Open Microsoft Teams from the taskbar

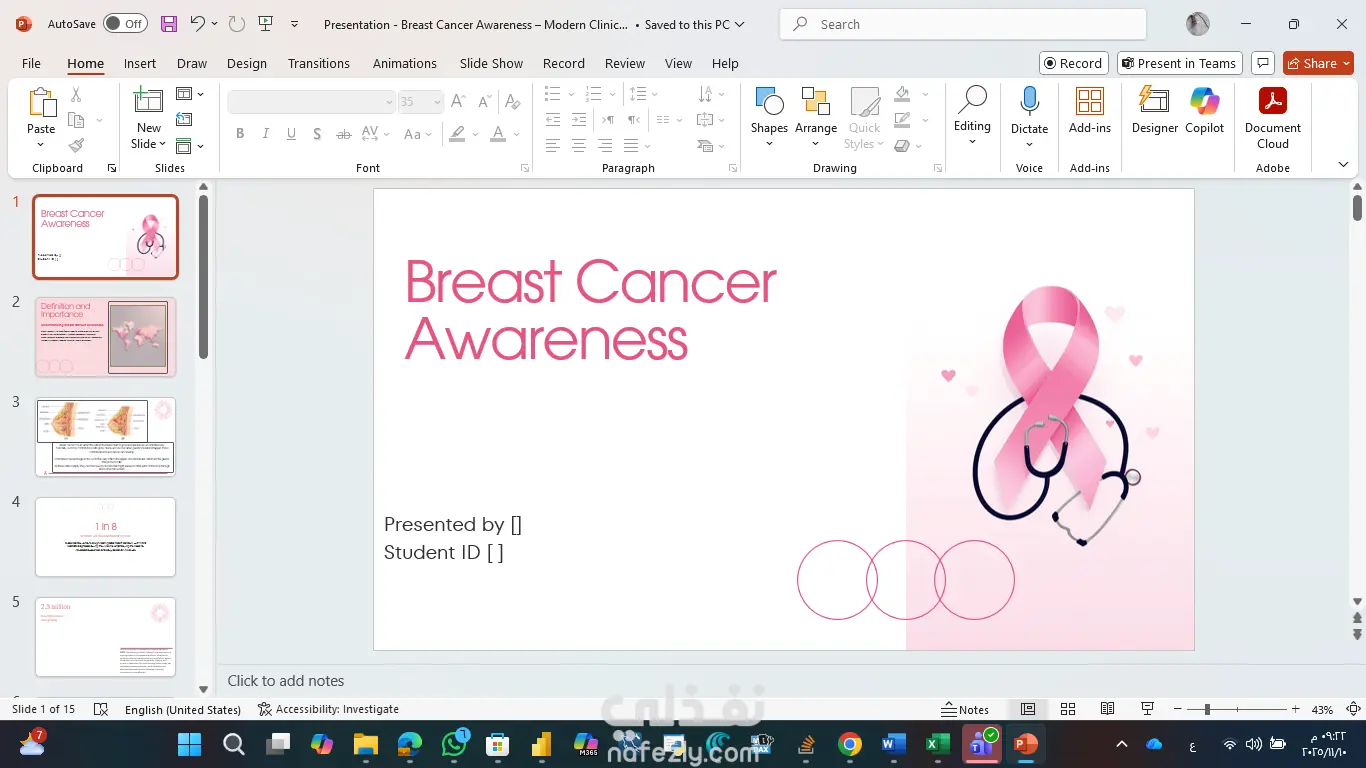point(981,744)
